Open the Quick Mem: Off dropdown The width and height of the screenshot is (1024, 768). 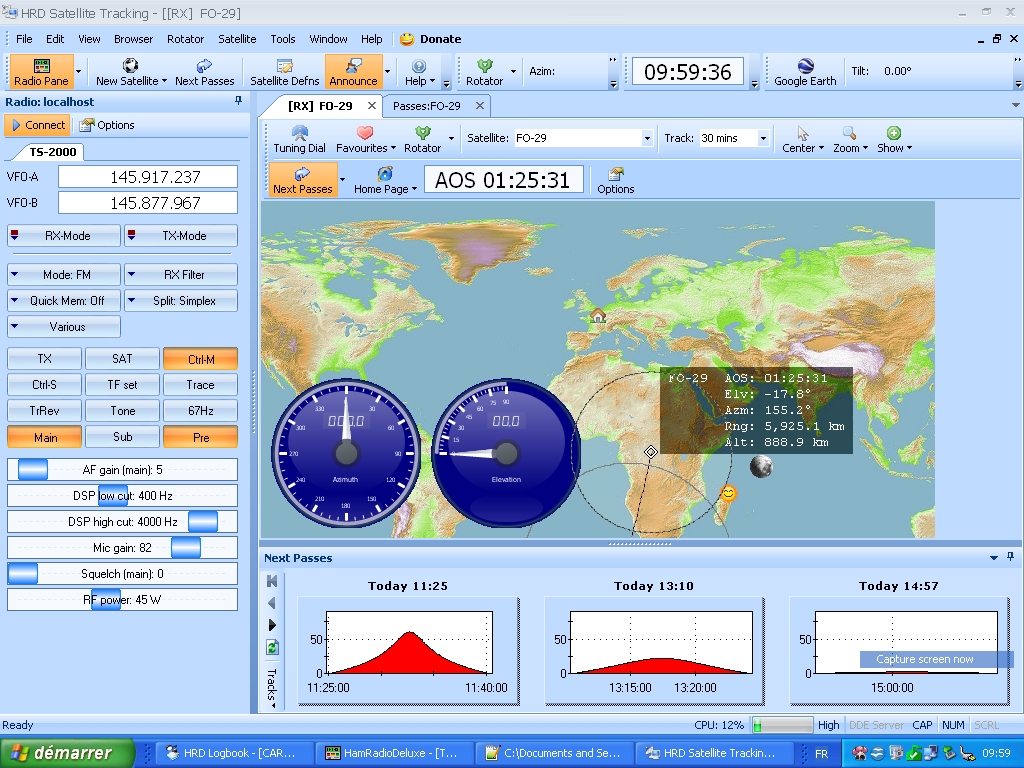coord(64,301)
